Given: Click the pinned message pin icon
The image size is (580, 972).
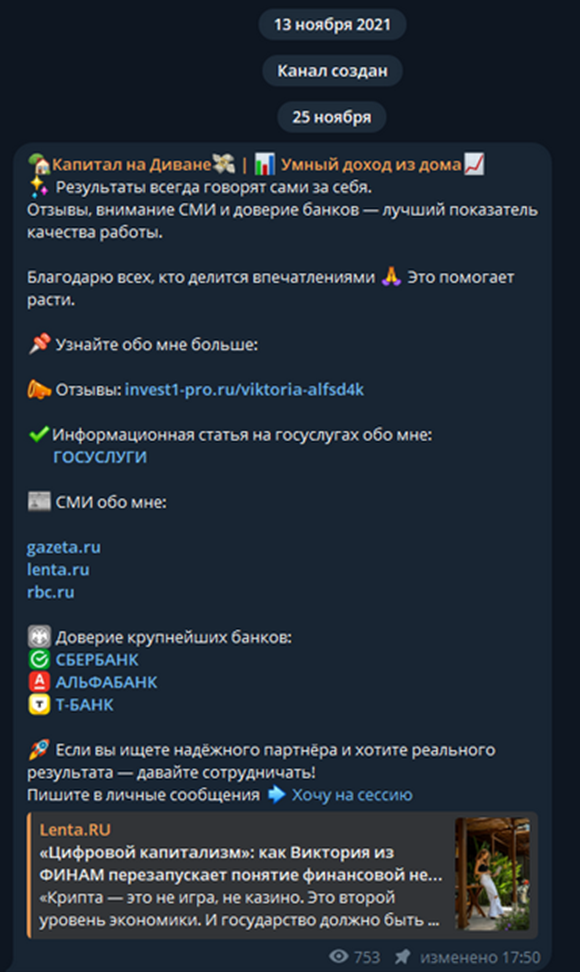Looking at the screenshot, I should [x=403, y=957].
